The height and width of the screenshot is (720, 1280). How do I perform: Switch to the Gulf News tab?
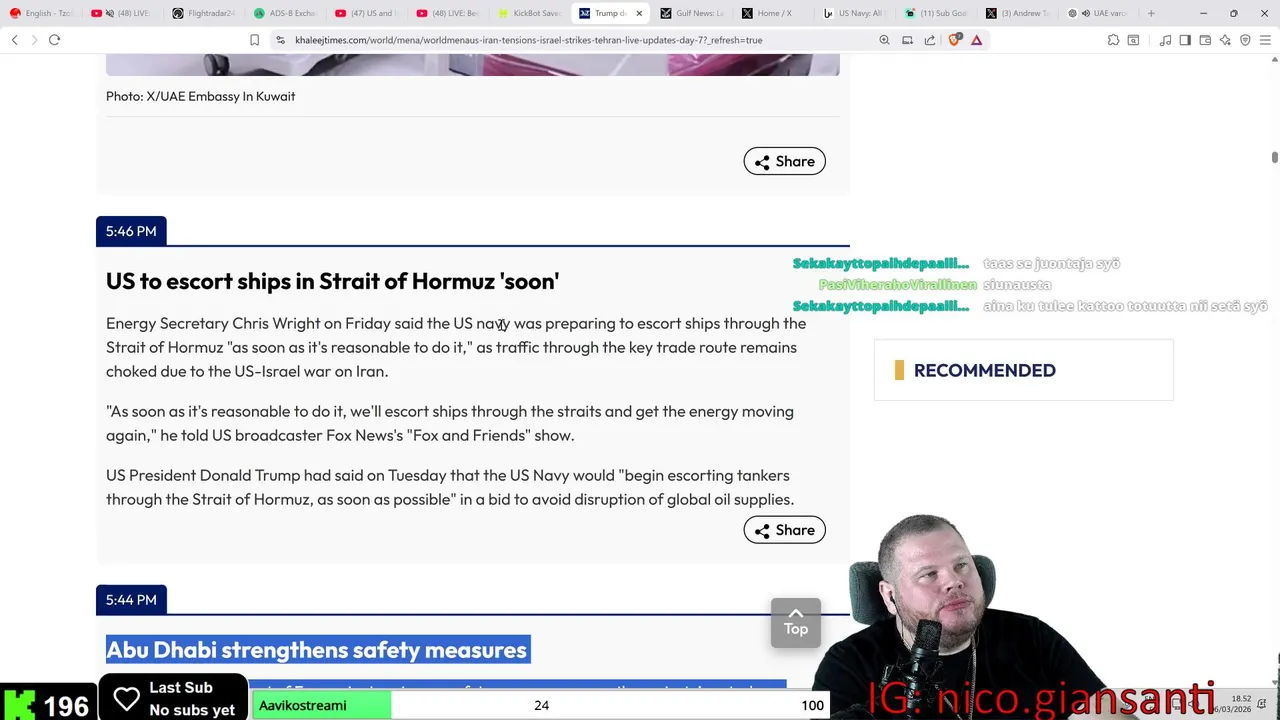[692, 13]
